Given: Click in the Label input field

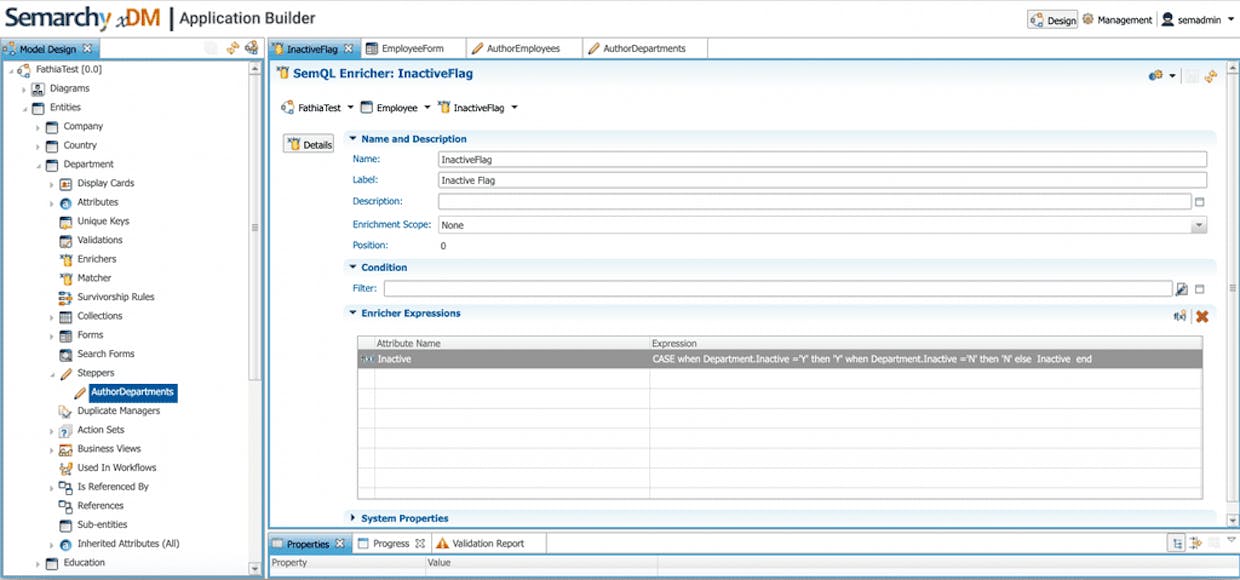Looking at the screenshot, I should [x=822, y=181].
